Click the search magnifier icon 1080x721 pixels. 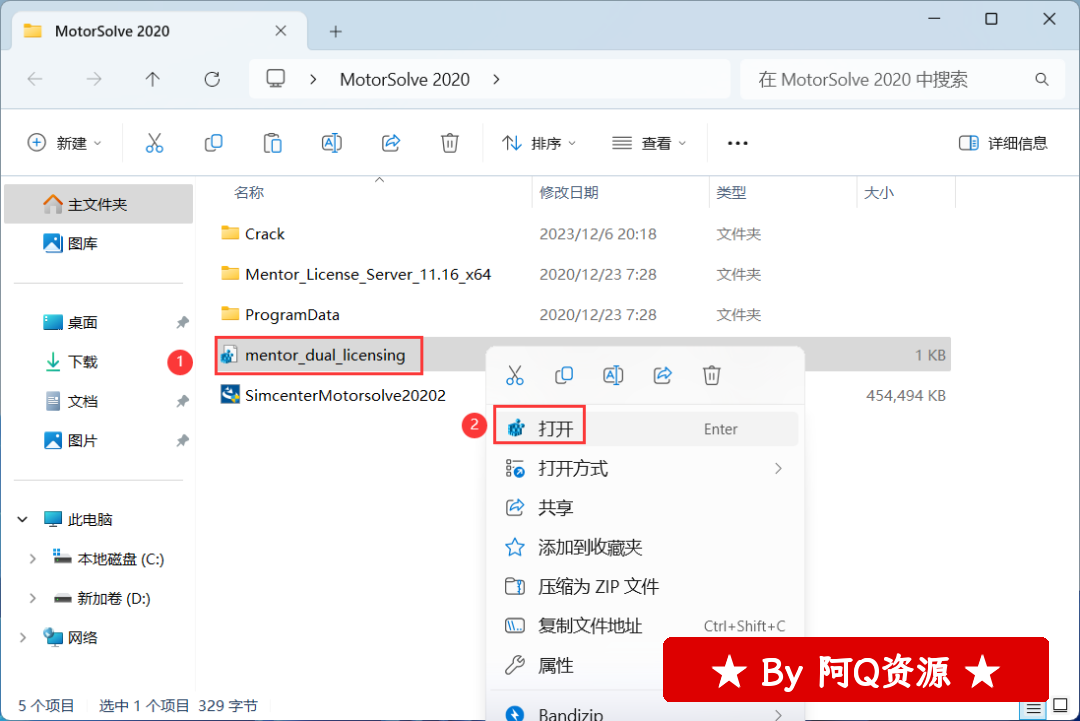1041,80
